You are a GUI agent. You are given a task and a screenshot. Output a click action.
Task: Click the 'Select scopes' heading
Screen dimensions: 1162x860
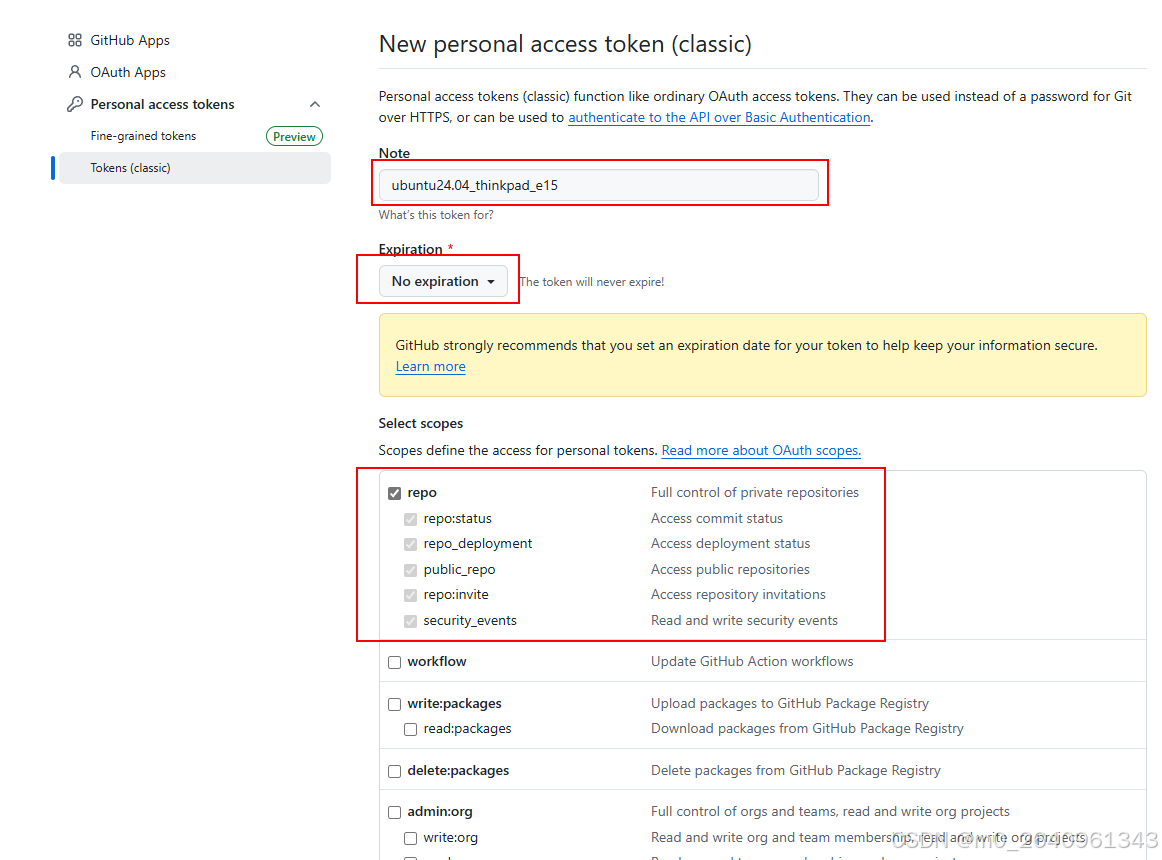[x=421, y=423]
